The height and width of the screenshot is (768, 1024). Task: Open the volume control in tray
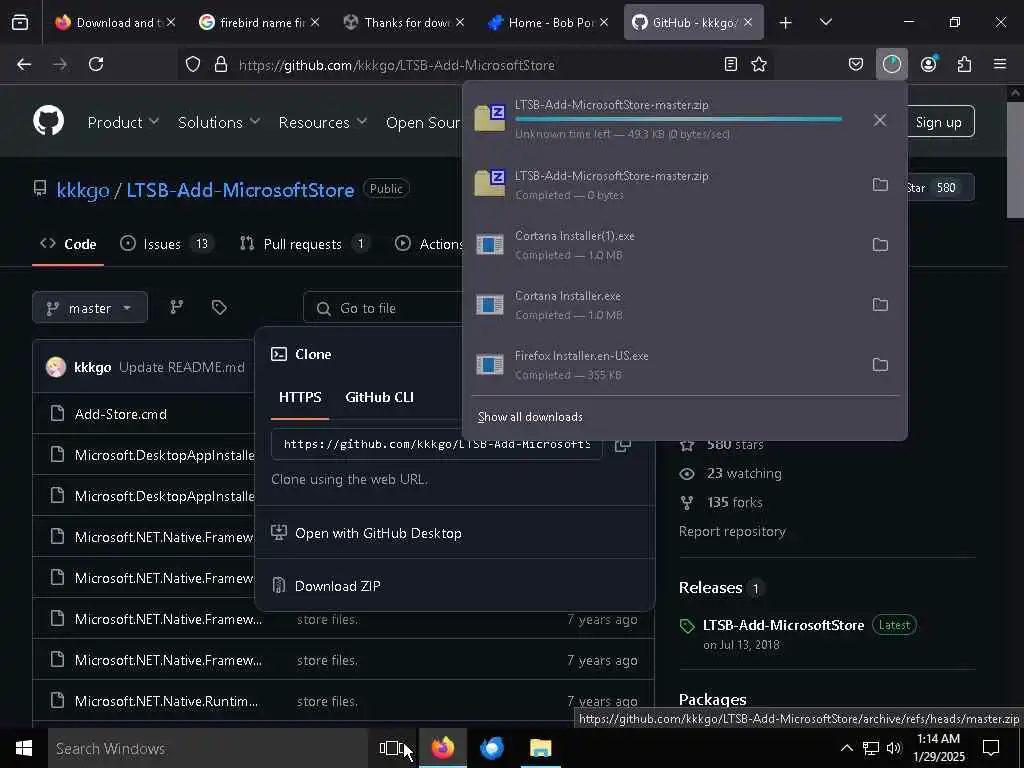894,748
